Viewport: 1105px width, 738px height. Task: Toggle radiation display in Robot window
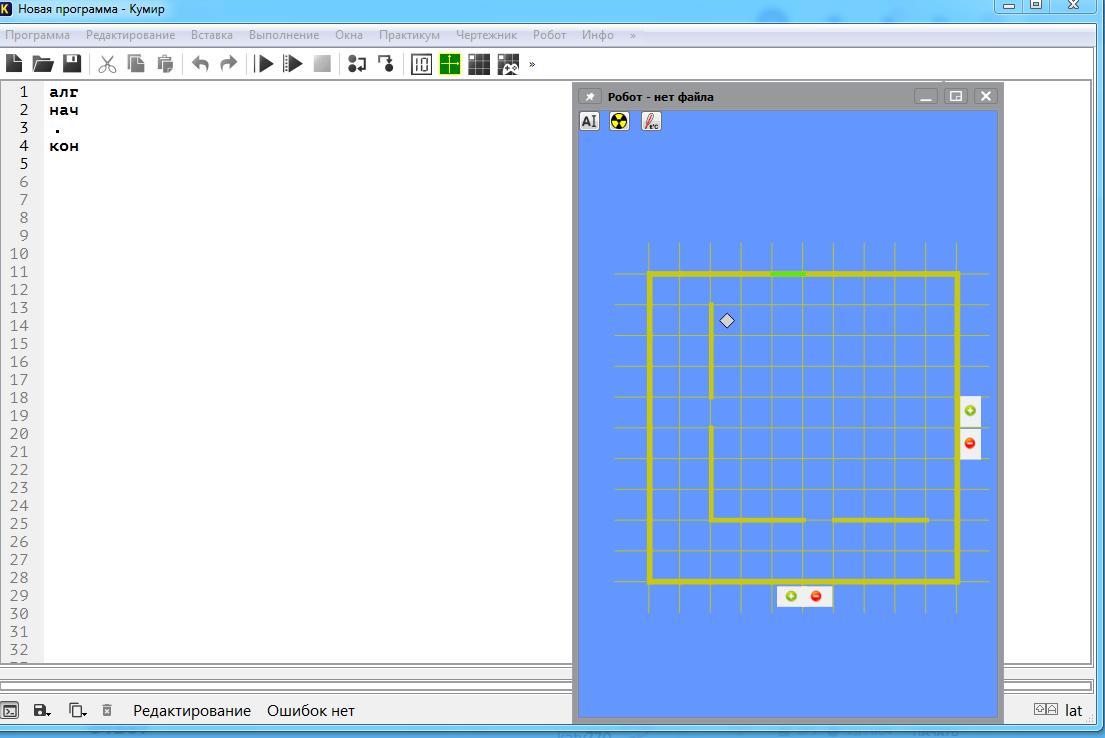point(619,121)
